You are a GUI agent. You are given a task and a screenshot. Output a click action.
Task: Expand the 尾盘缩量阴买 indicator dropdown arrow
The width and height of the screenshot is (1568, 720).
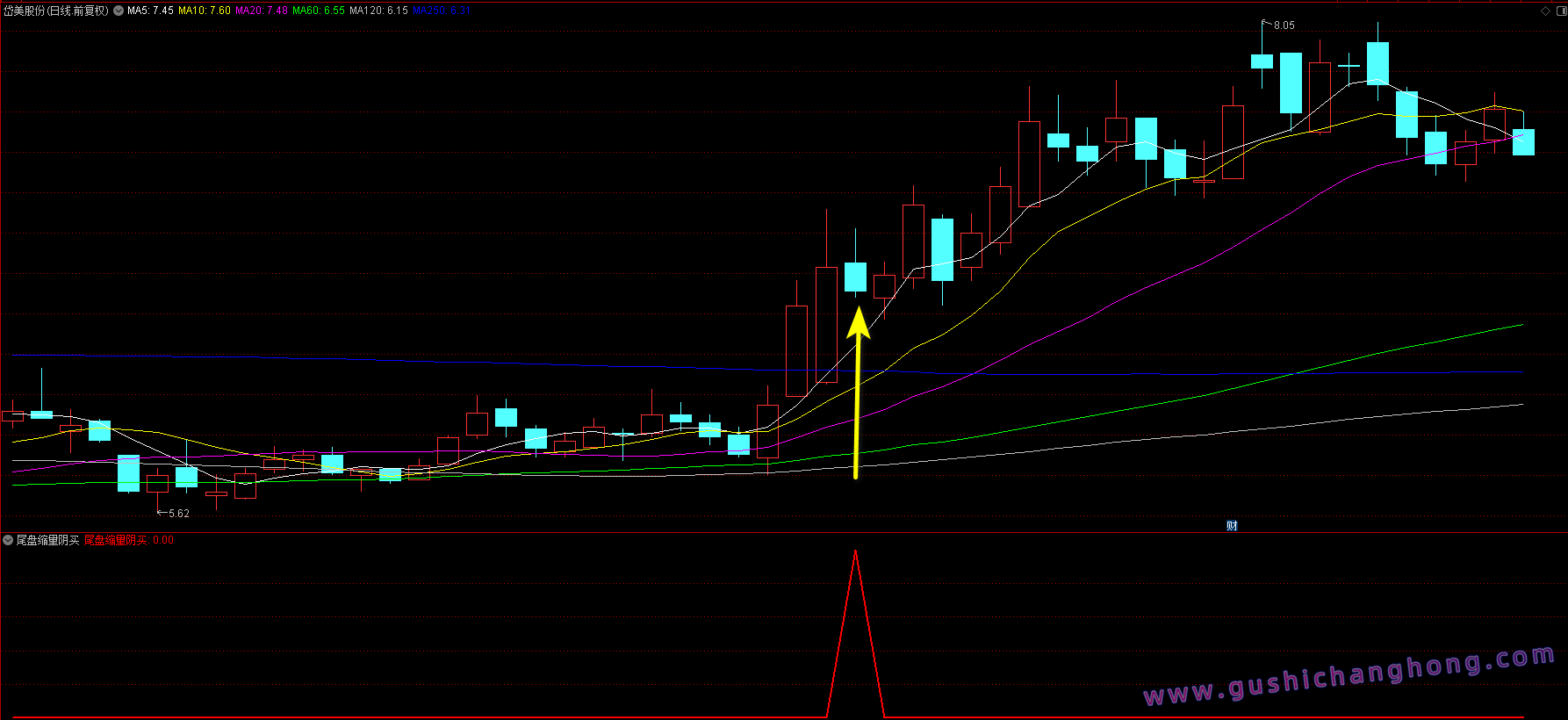coord(8,540)
